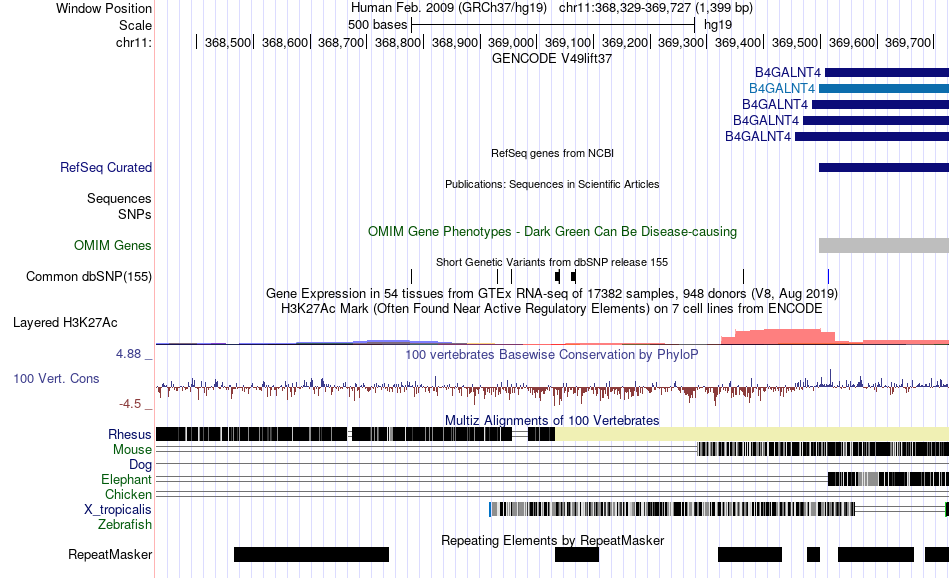This screenshot has width=950, height=578.
Task: Click Repeating Elements by RepeatMasker title
Action: [x=552, y=540]
